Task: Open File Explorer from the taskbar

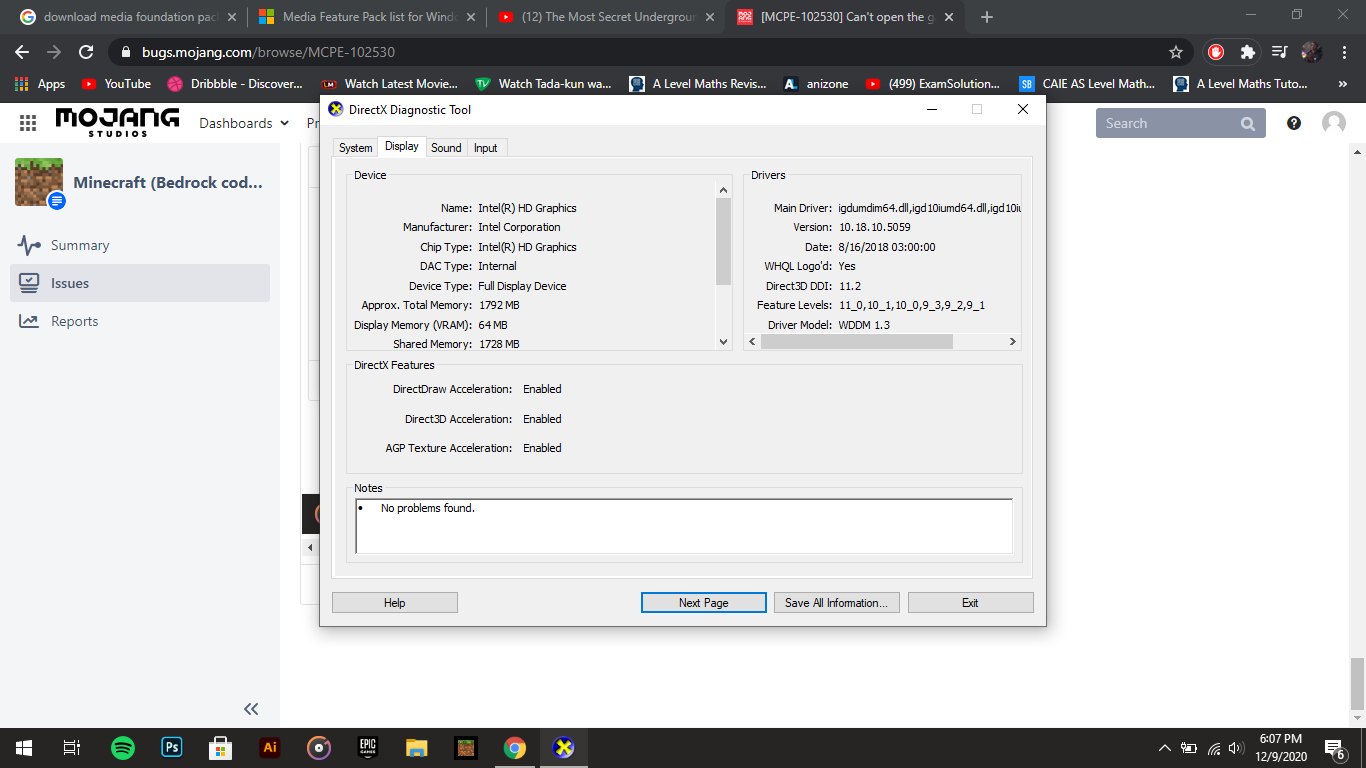Action: pos(417,748)
